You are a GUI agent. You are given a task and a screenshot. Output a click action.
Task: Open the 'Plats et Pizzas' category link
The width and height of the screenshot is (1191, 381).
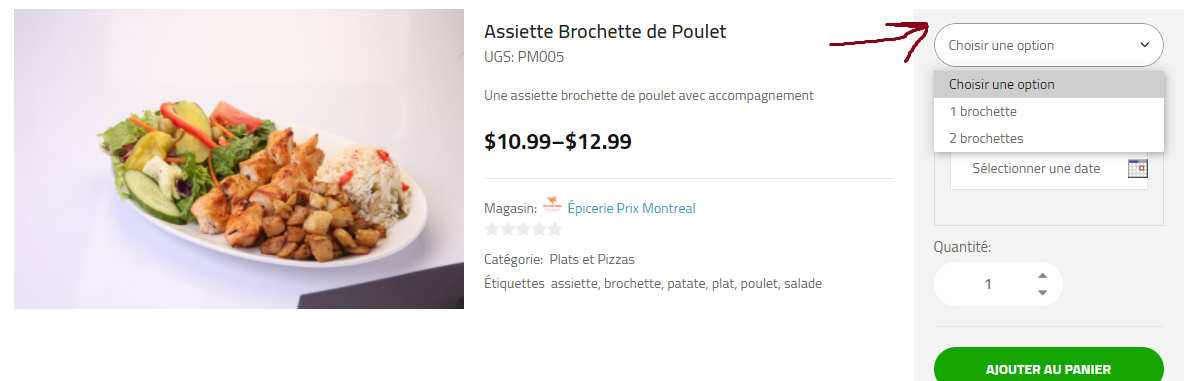pos(592,260)
